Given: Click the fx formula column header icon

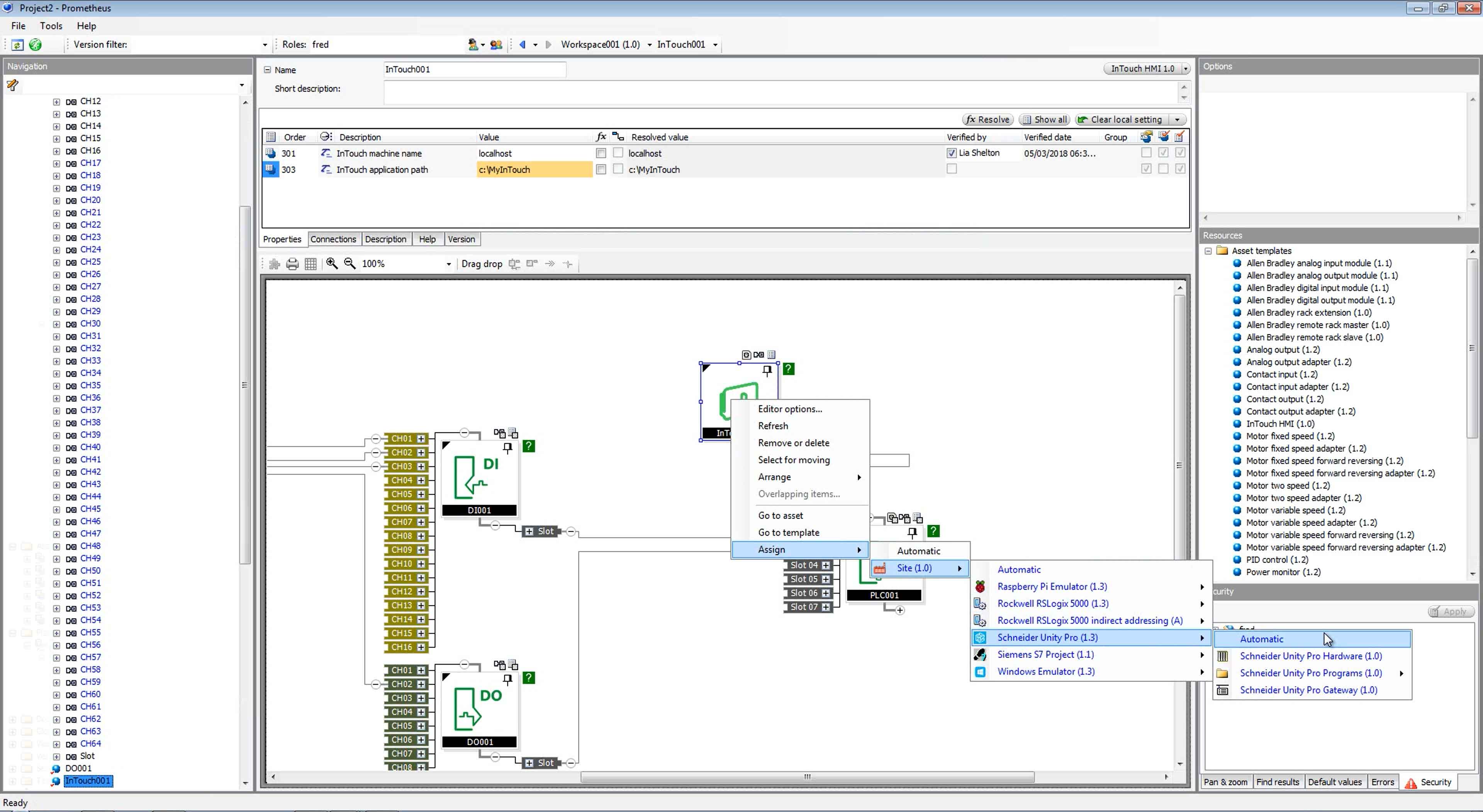Looking at the screenshot, I should click(601, 136).
